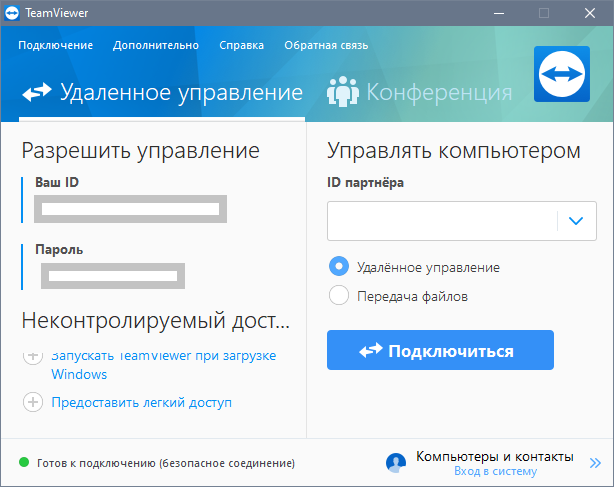Open the partner ID dropdown arrow
Screen dimensions: 614x487
[x=576, y=221]
